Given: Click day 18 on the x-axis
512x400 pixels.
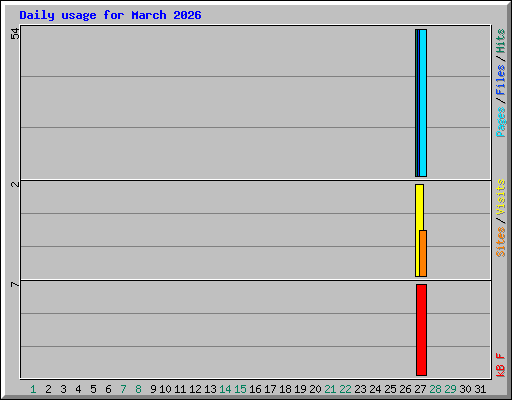Looking at the screenshot, I should [x=285, y=389].
